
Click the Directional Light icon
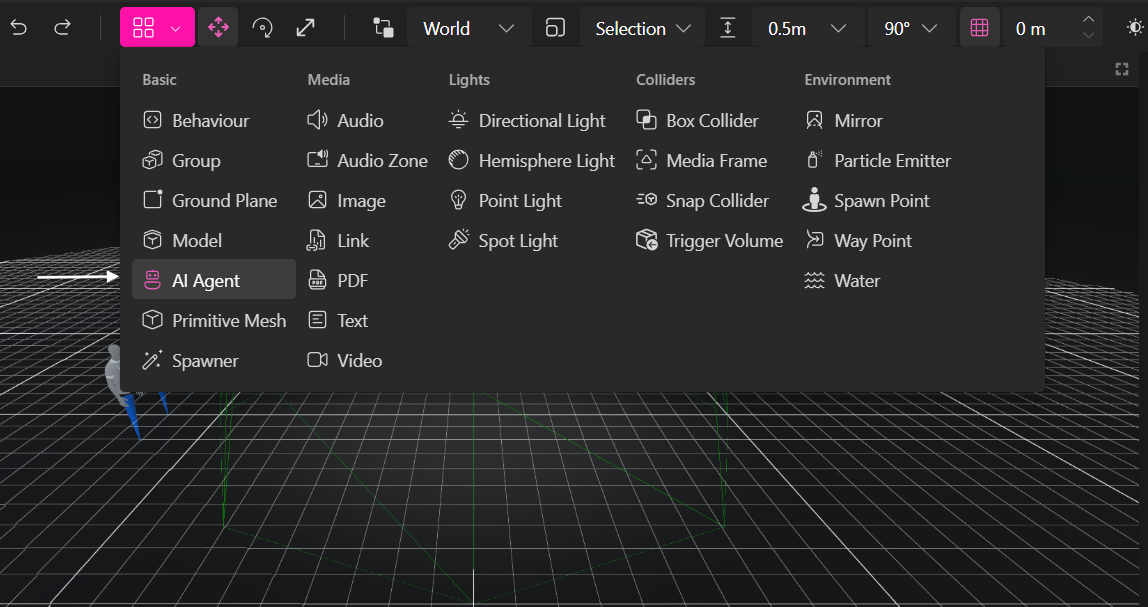pyautogui.click(x=458, y=120)
